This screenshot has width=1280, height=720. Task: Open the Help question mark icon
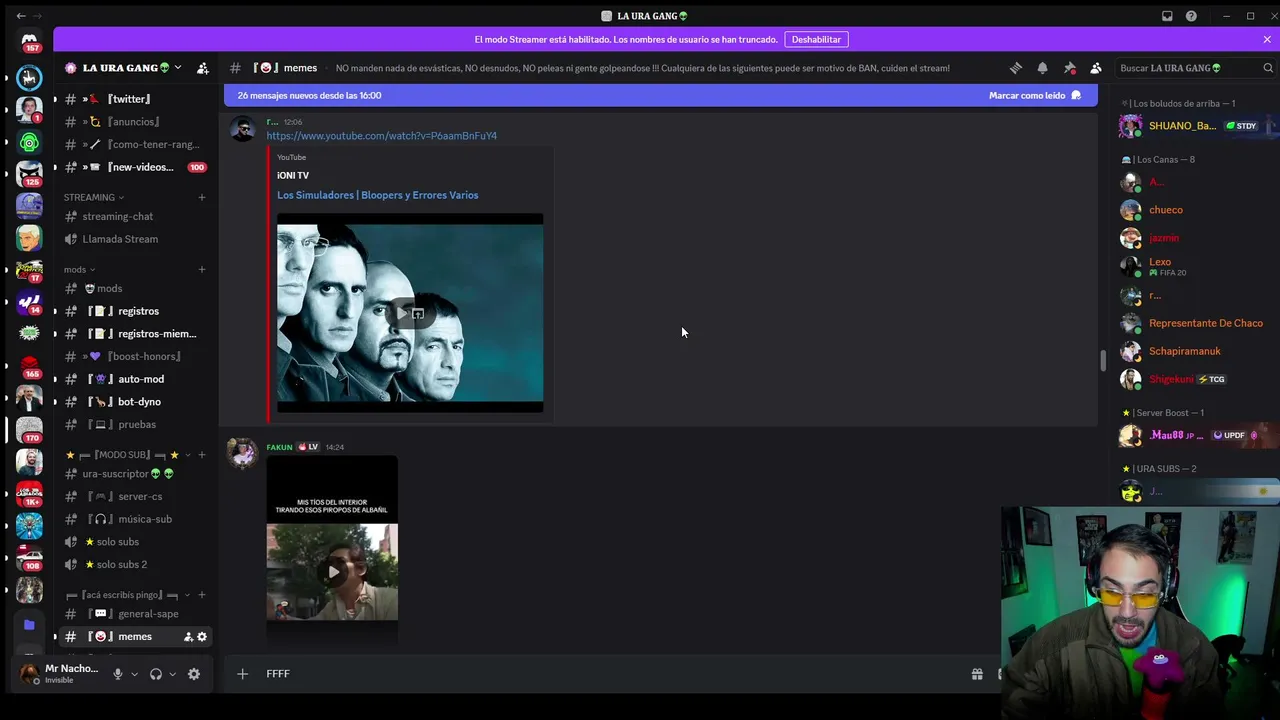tap(1191, 16)
